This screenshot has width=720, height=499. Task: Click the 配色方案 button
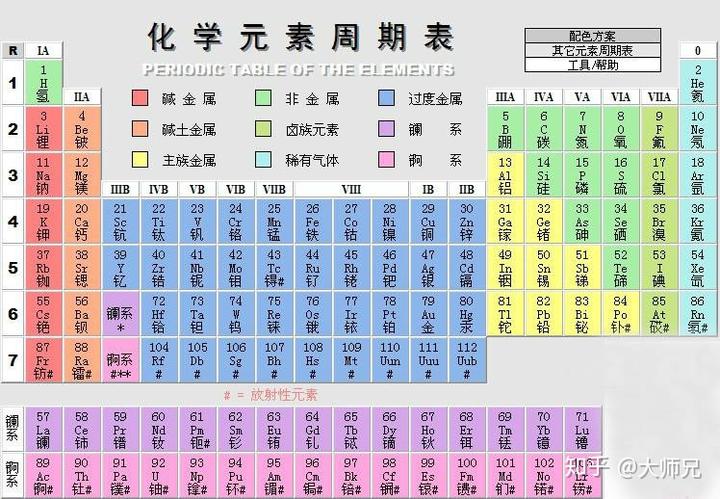592,36
